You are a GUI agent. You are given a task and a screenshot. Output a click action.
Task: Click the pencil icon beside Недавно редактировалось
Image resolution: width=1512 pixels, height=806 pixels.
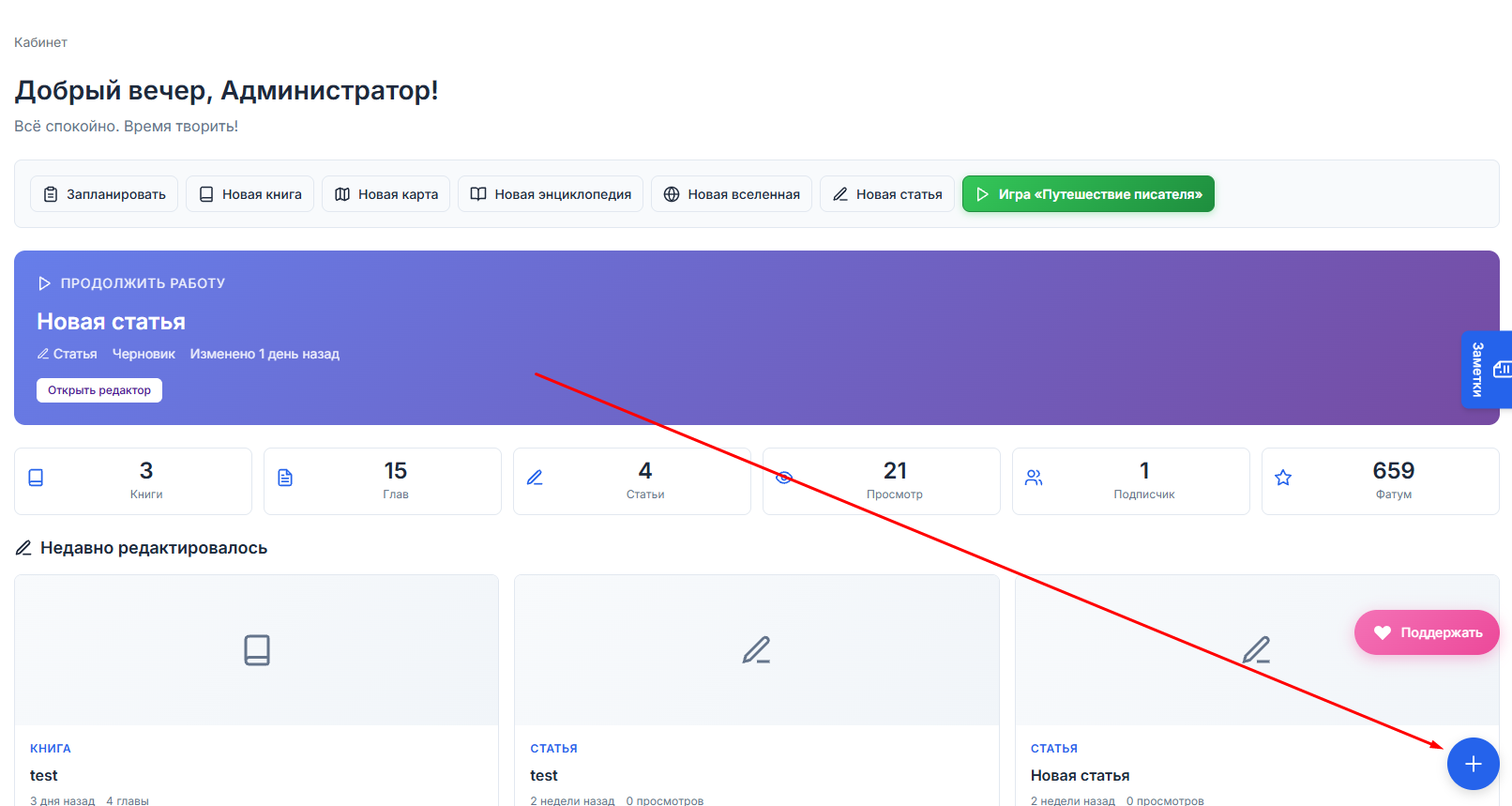coord(23,548)
